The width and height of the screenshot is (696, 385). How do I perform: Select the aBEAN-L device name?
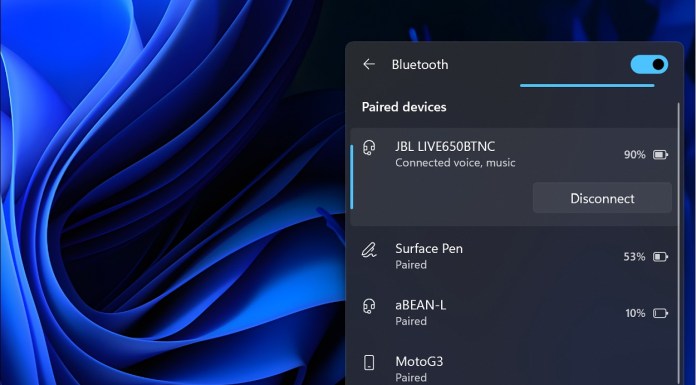coord(420,305)
